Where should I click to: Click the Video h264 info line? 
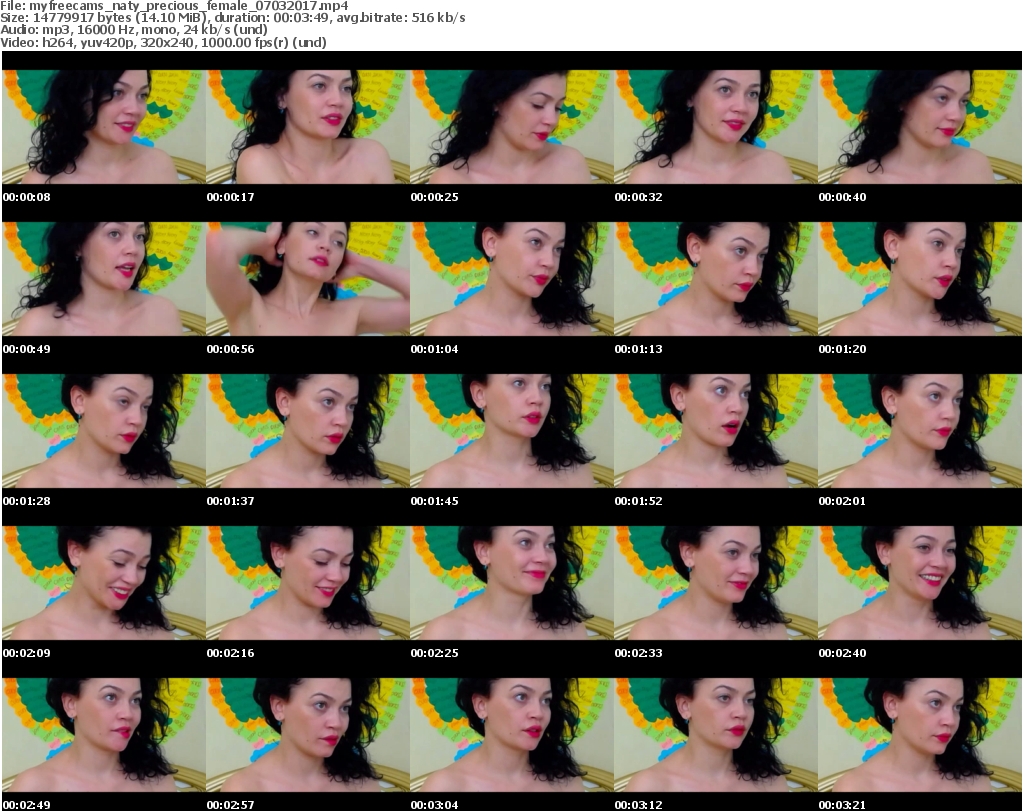coord(163,42)
